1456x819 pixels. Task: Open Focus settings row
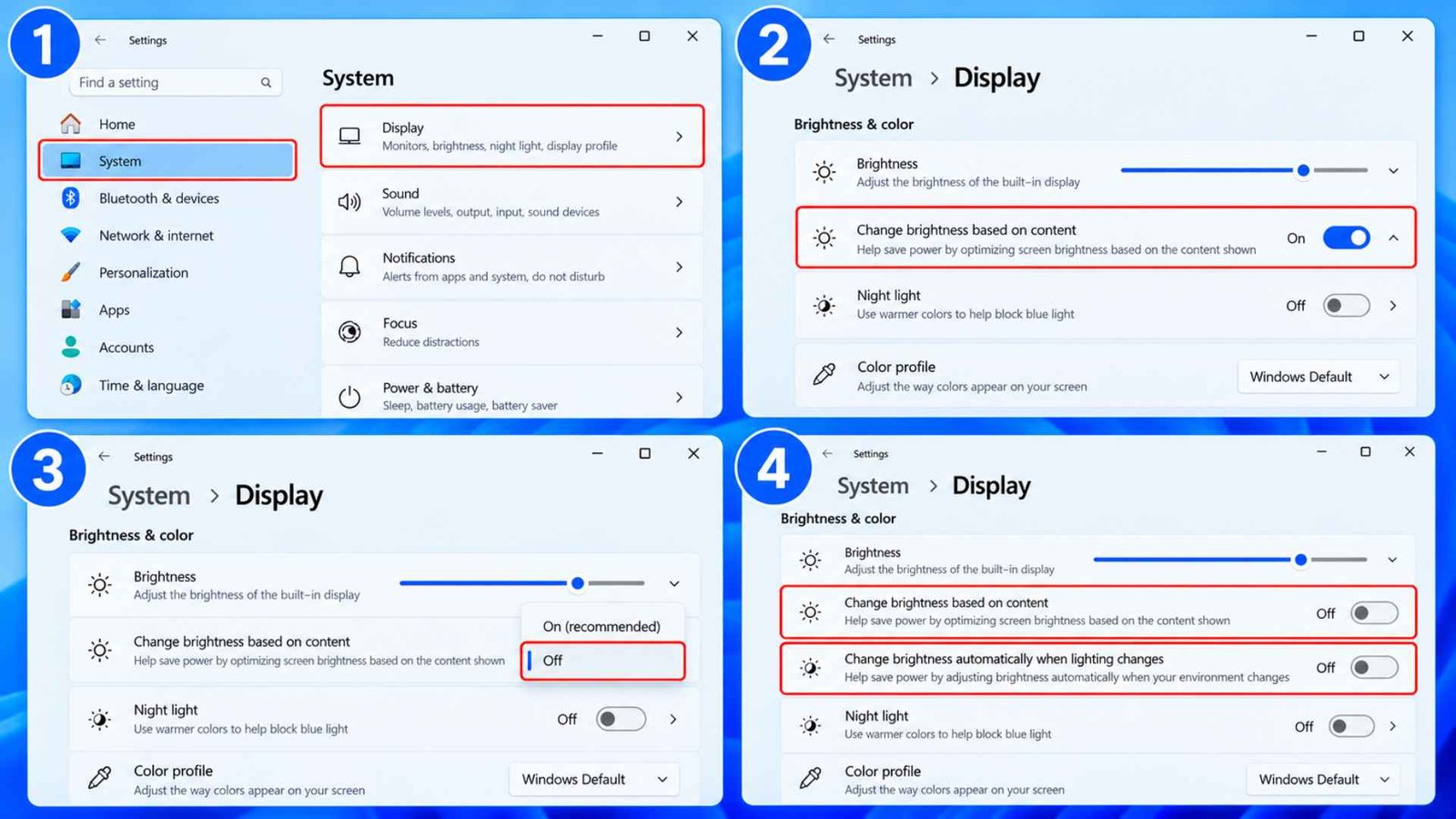click(512, 332)
